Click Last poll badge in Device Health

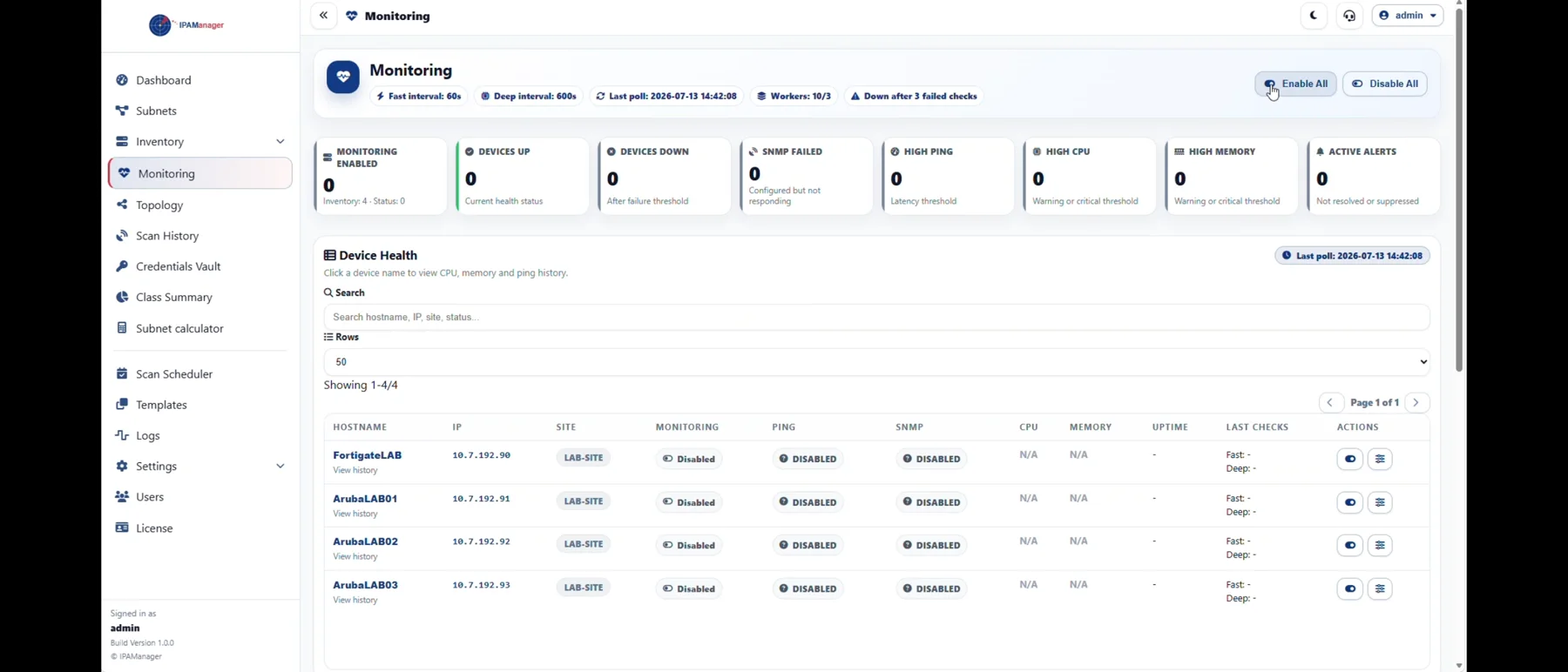1352,256
